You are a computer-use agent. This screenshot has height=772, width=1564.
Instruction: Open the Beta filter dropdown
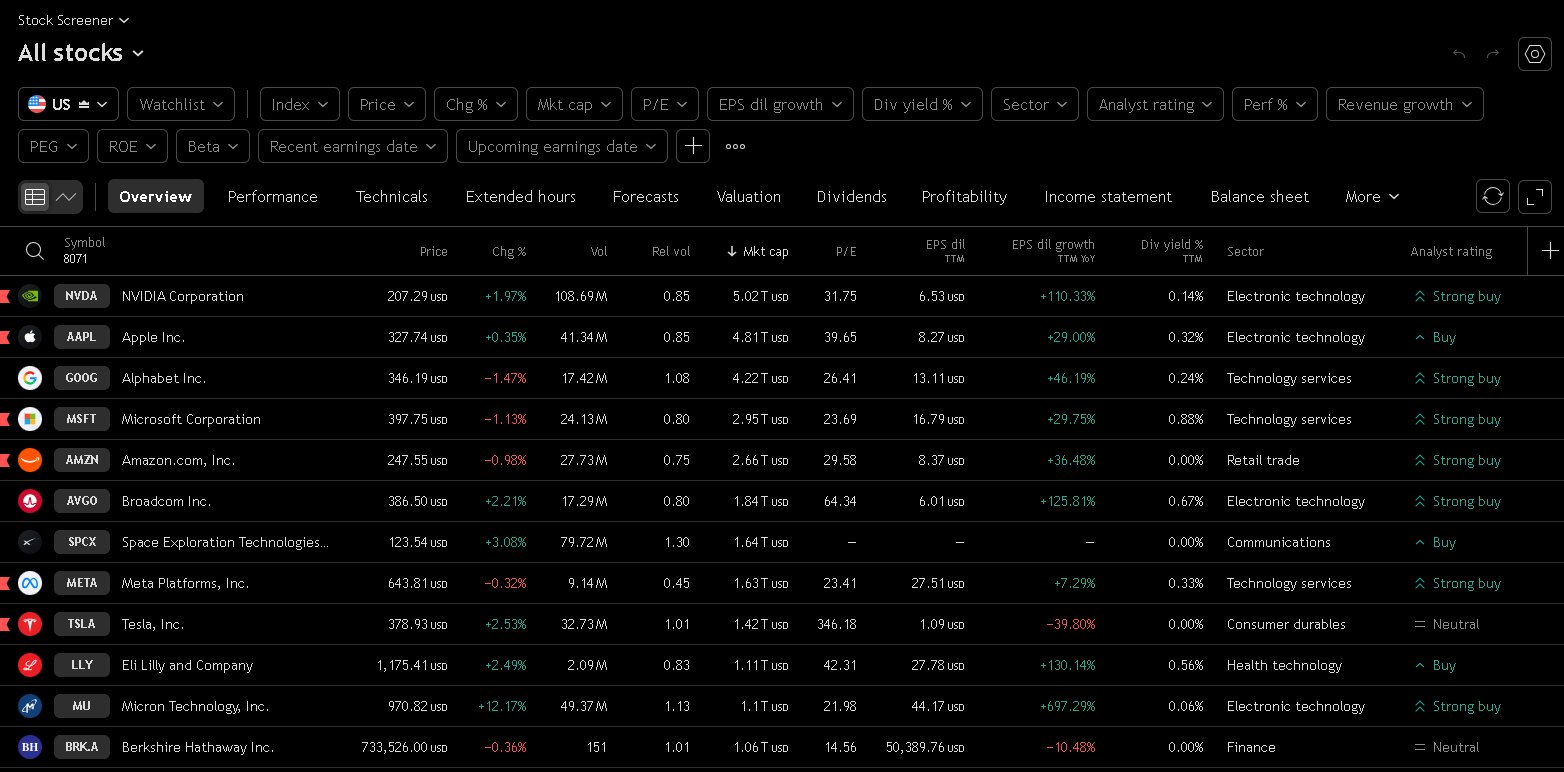(213, 146)
